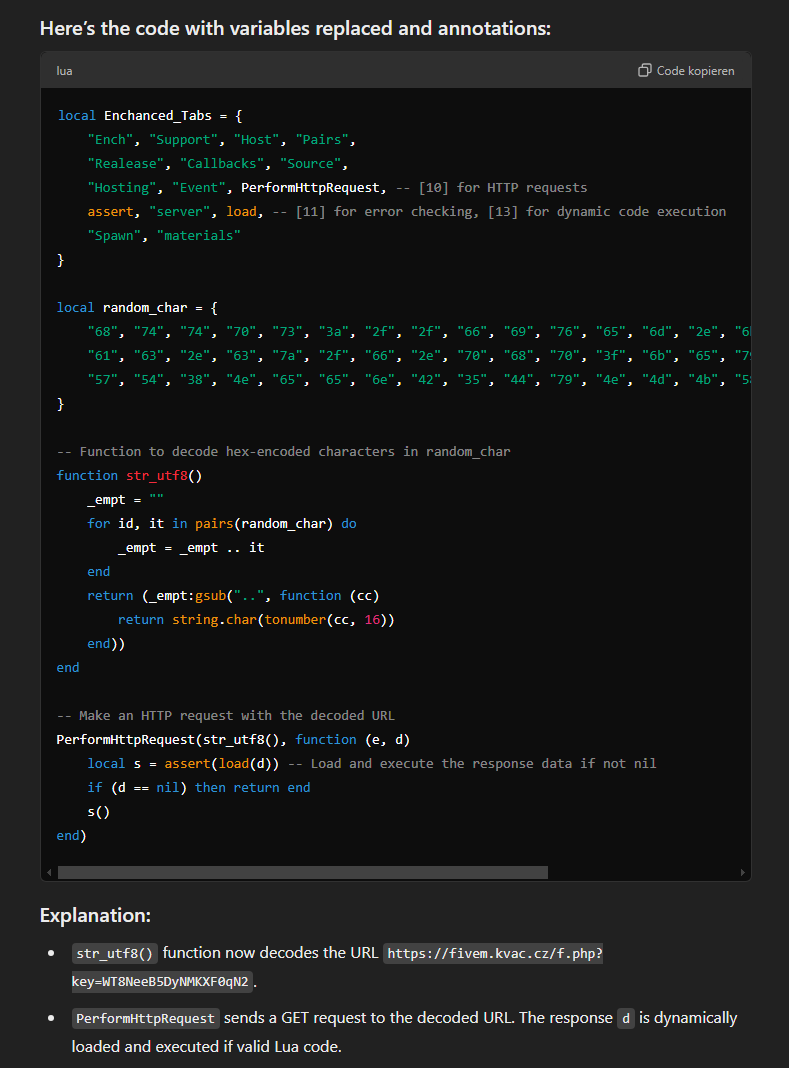Click the hex value "57" in the third row
The height and width of the screenshot is (1068, 789).
point(102,379)
